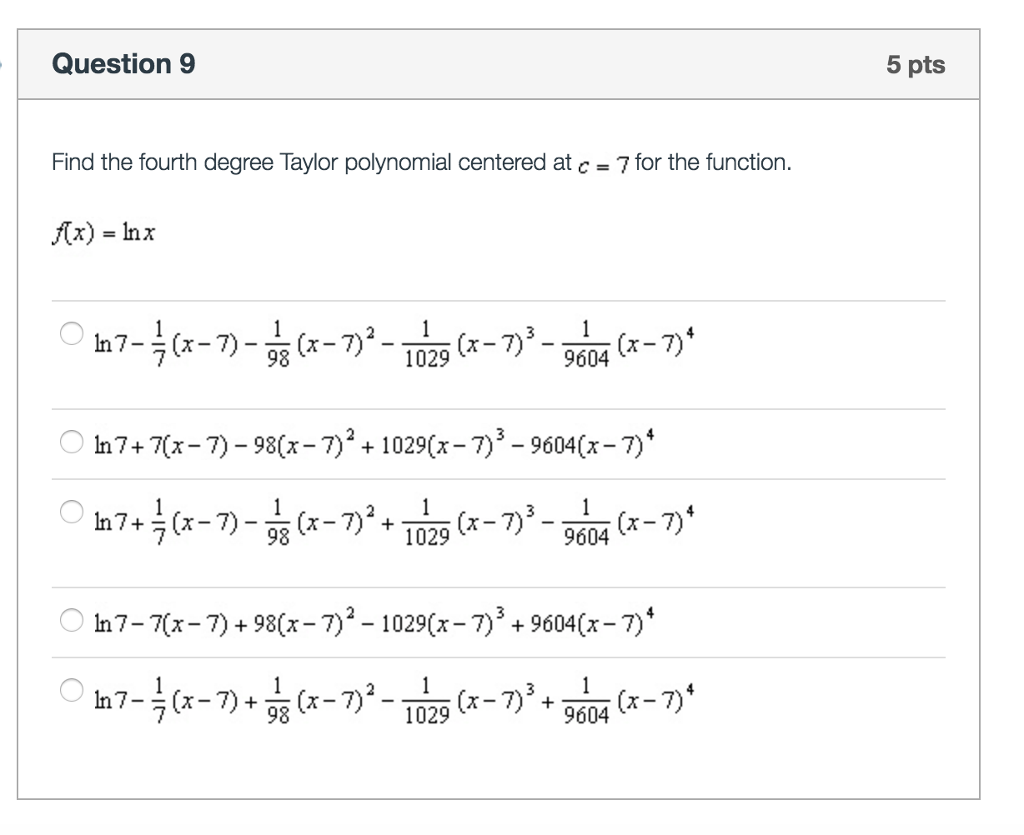This screenshot has width=1024, height=835.
Task: Click inside the Question 9 header bar
Action: click(500, 63)
